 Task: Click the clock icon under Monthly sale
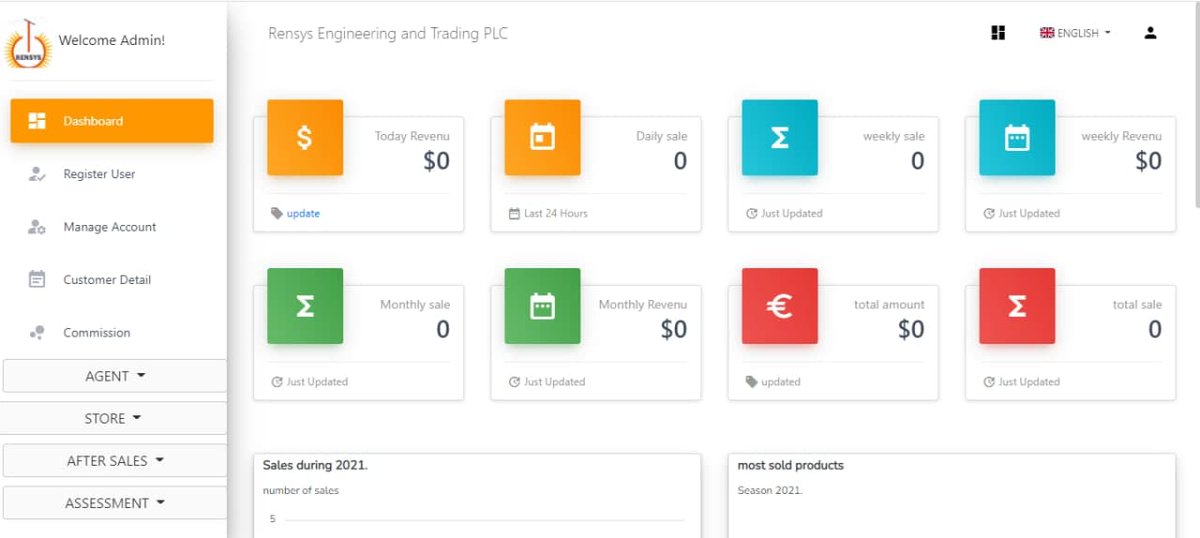(x=277, y=382)
